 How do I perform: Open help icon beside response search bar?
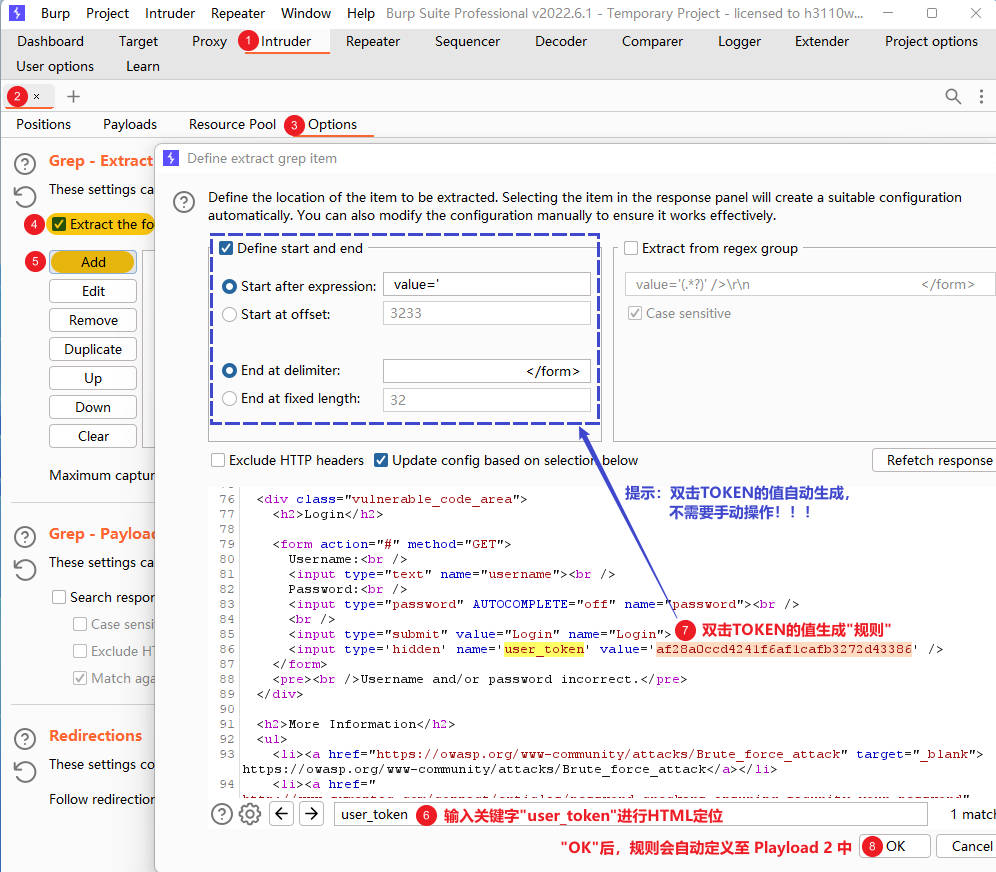(222, 814)
